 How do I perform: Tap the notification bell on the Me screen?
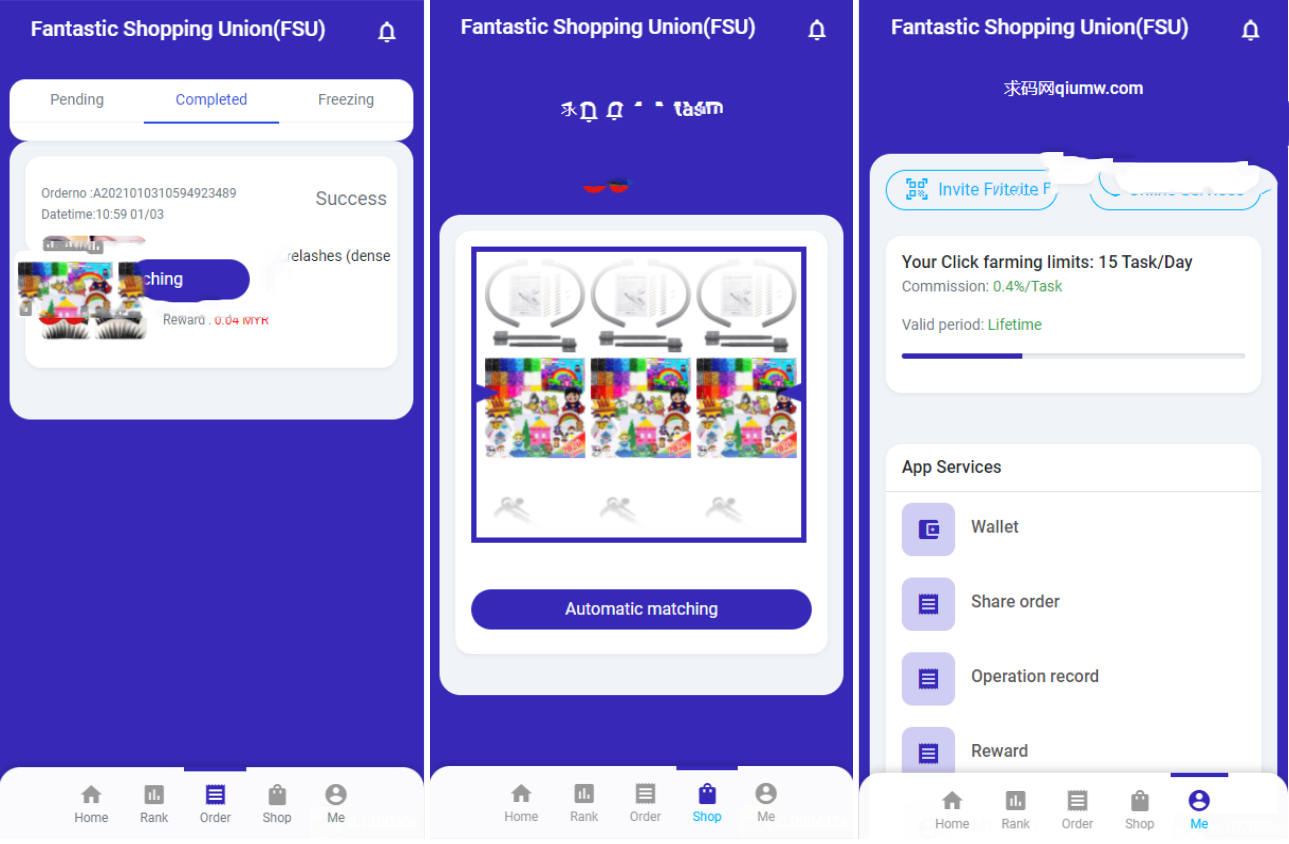tap(1250, 30)
